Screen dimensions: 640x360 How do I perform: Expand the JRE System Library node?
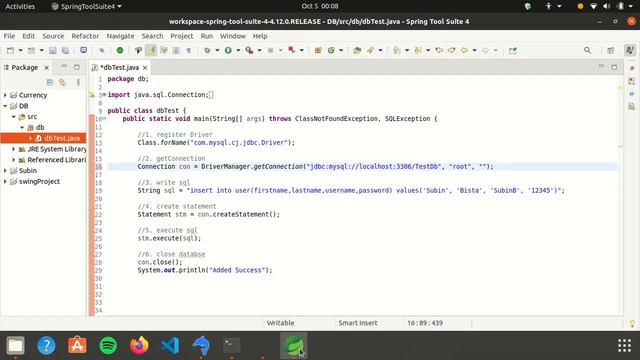(x=13, y=149)
